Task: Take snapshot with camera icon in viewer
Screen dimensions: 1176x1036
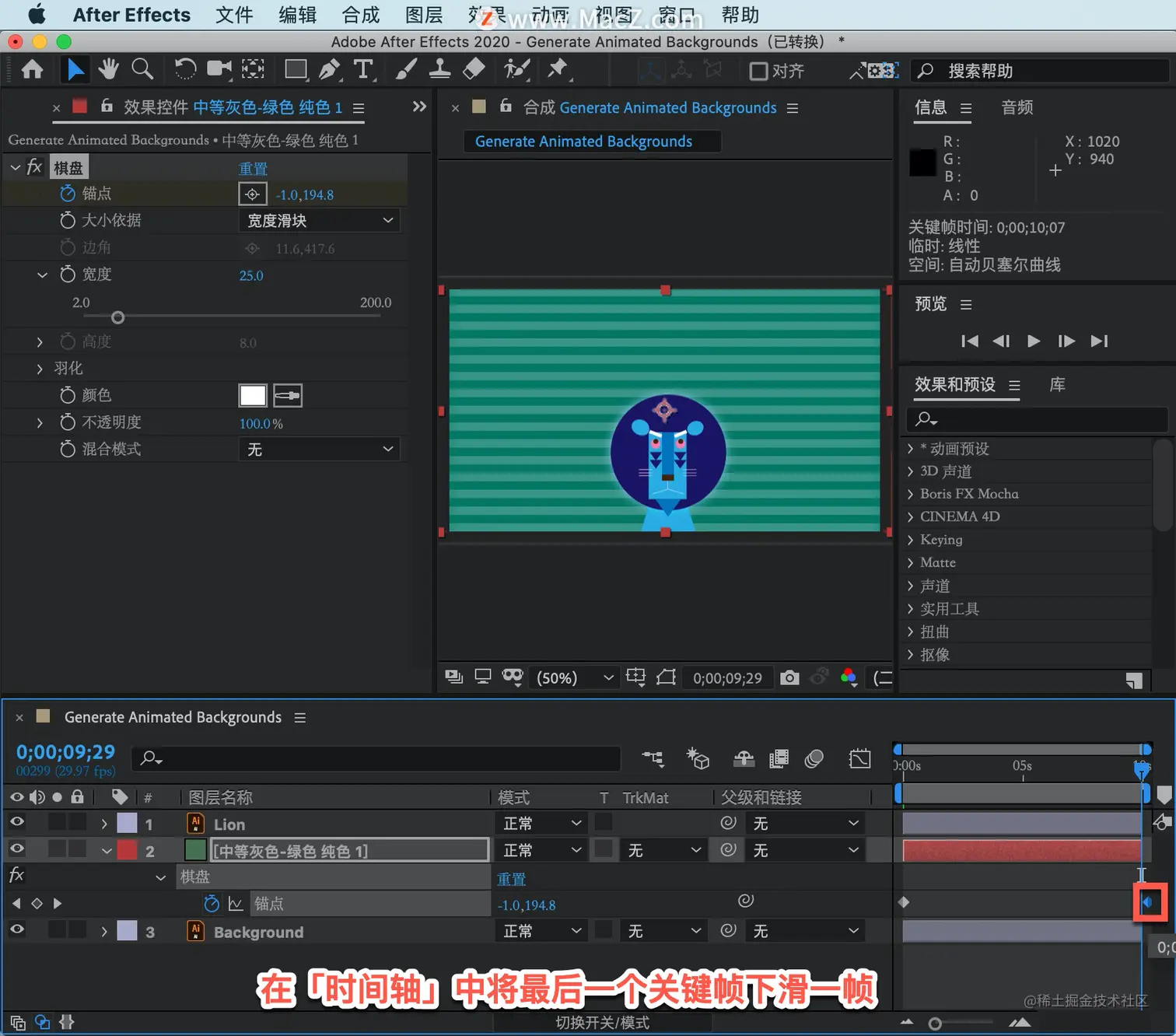Action: 789,677
